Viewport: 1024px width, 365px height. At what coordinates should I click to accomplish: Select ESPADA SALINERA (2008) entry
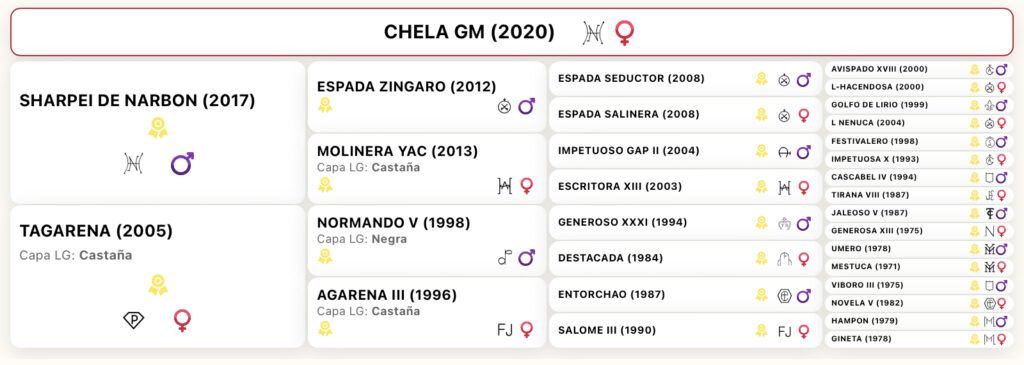point(685,115)
